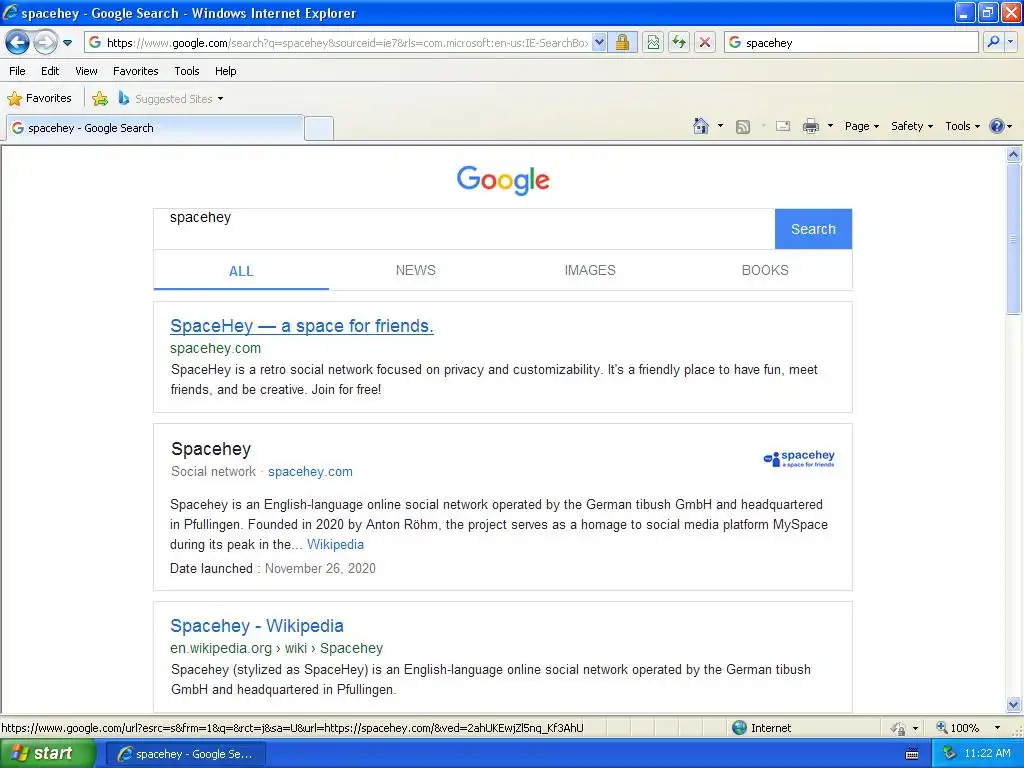Switch to the BOOKS results tab
The height and width of the screenshot is (768, 1024).
(x=765, y=270)
